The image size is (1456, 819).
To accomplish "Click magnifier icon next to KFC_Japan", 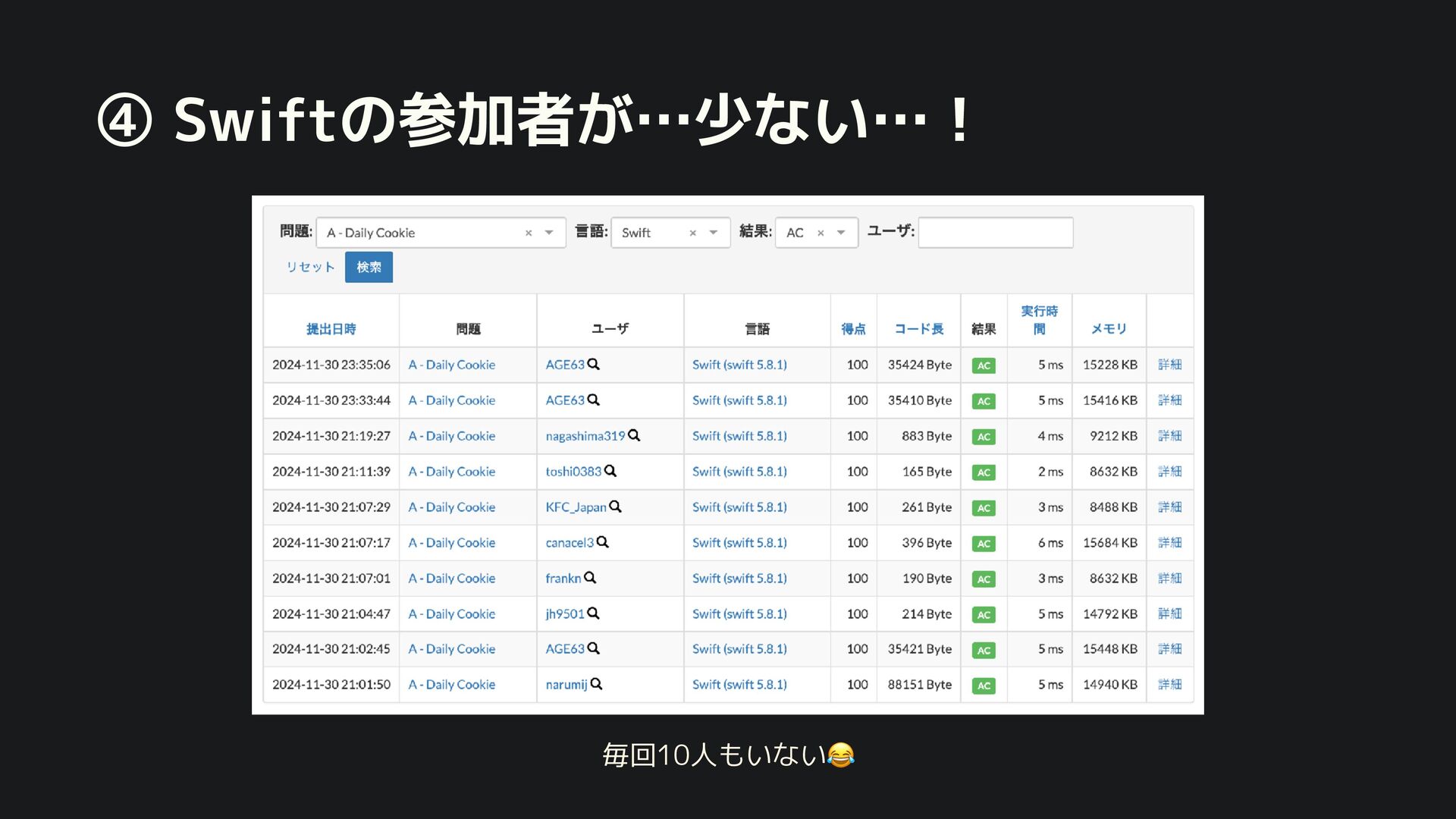I will [615, 507].
